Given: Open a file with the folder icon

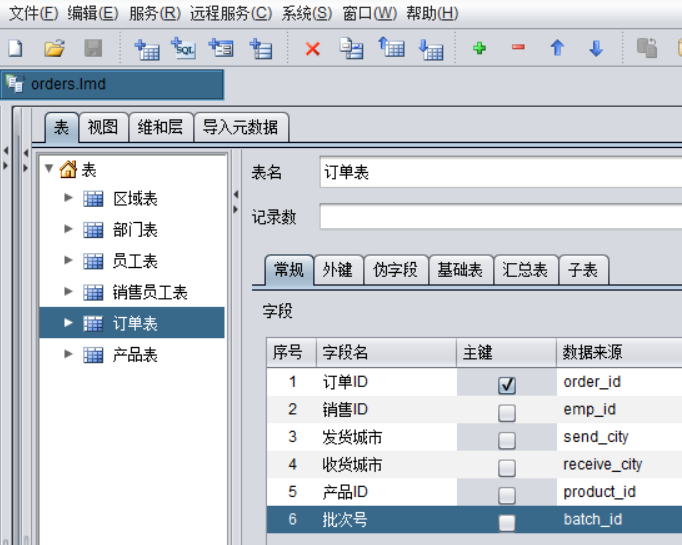Looking at the screenshot, I should 54,48.
